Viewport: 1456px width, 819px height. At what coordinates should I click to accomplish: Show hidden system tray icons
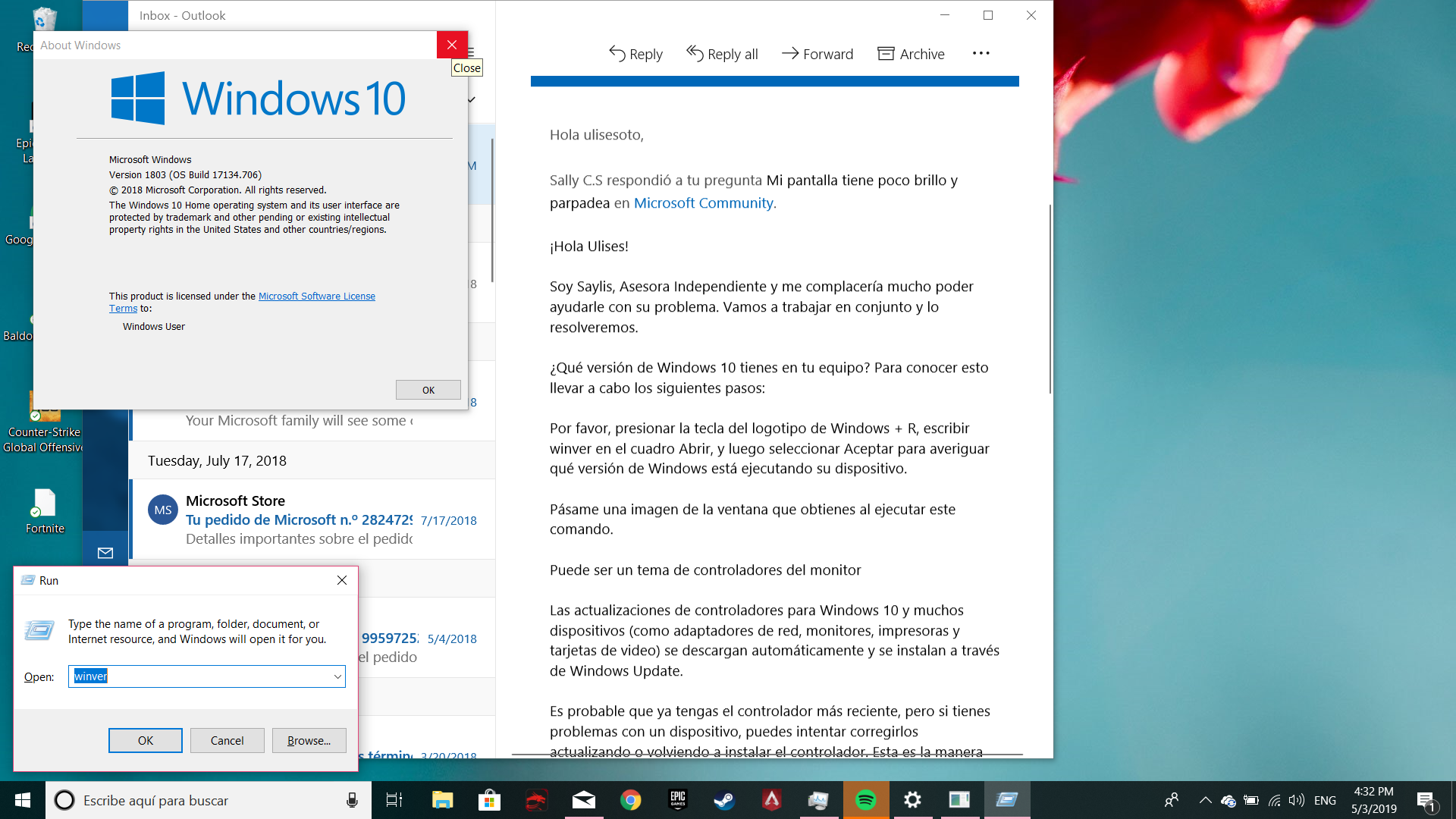1205,800
